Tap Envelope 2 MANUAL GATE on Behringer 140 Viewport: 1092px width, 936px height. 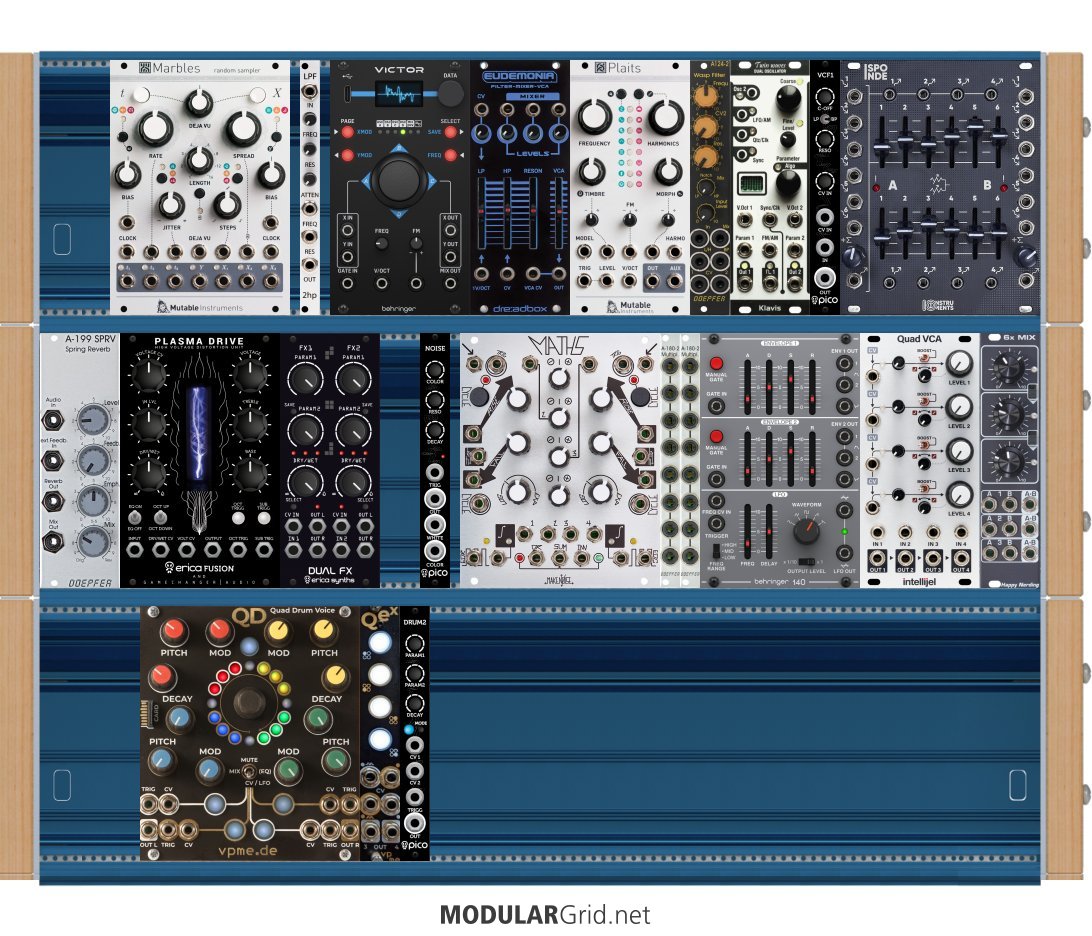[716, 437]
